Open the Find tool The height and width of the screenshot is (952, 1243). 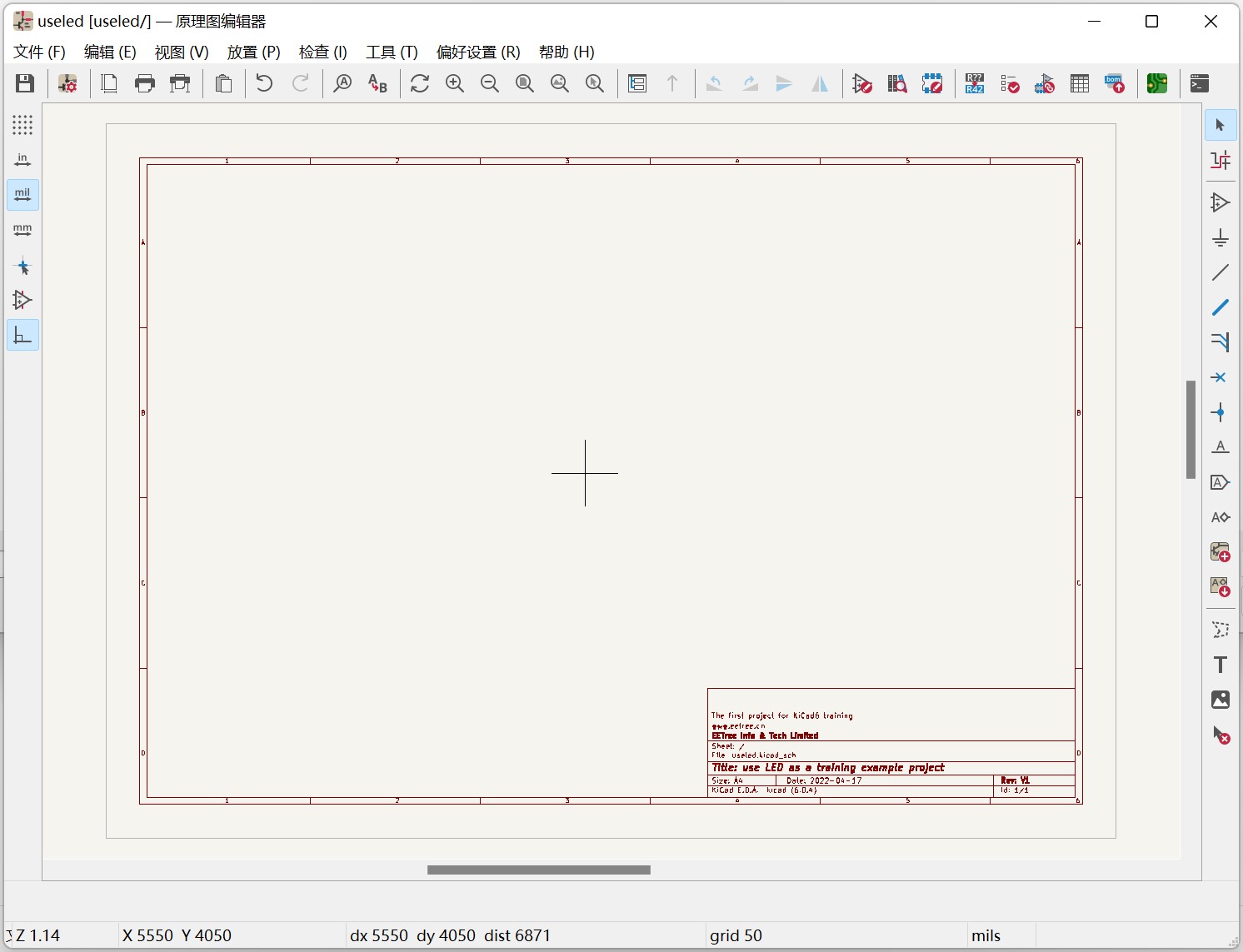coord(342,83)
